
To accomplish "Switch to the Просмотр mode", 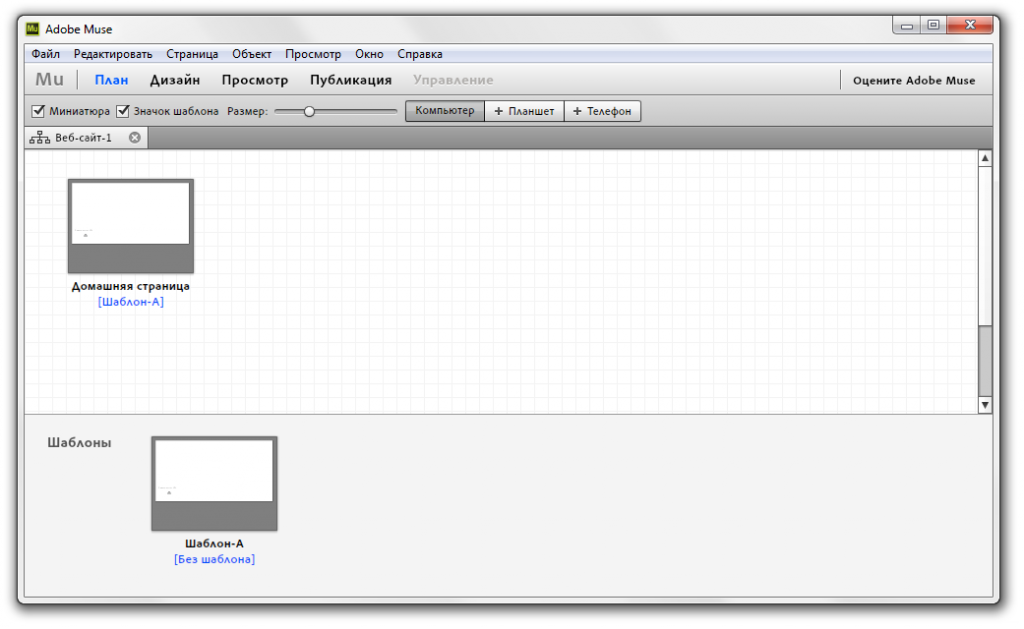I will pyautogui.click(x=254, y=80).
